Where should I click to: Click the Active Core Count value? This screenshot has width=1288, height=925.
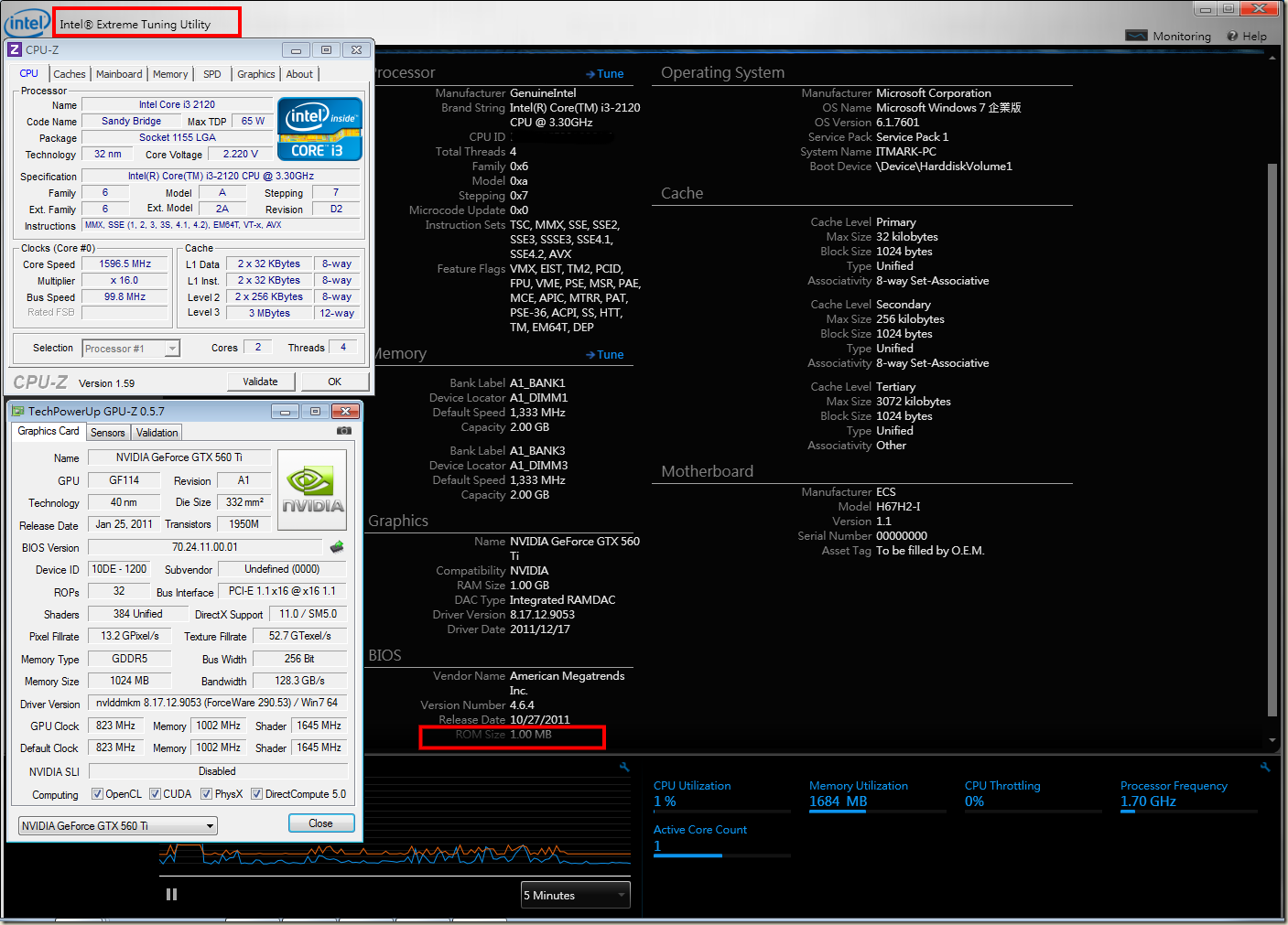(657, 845)
